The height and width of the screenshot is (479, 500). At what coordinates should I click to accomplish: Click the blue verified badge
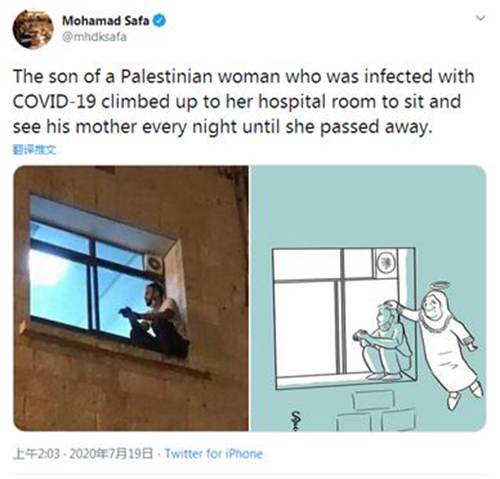[x=159, y=21]
